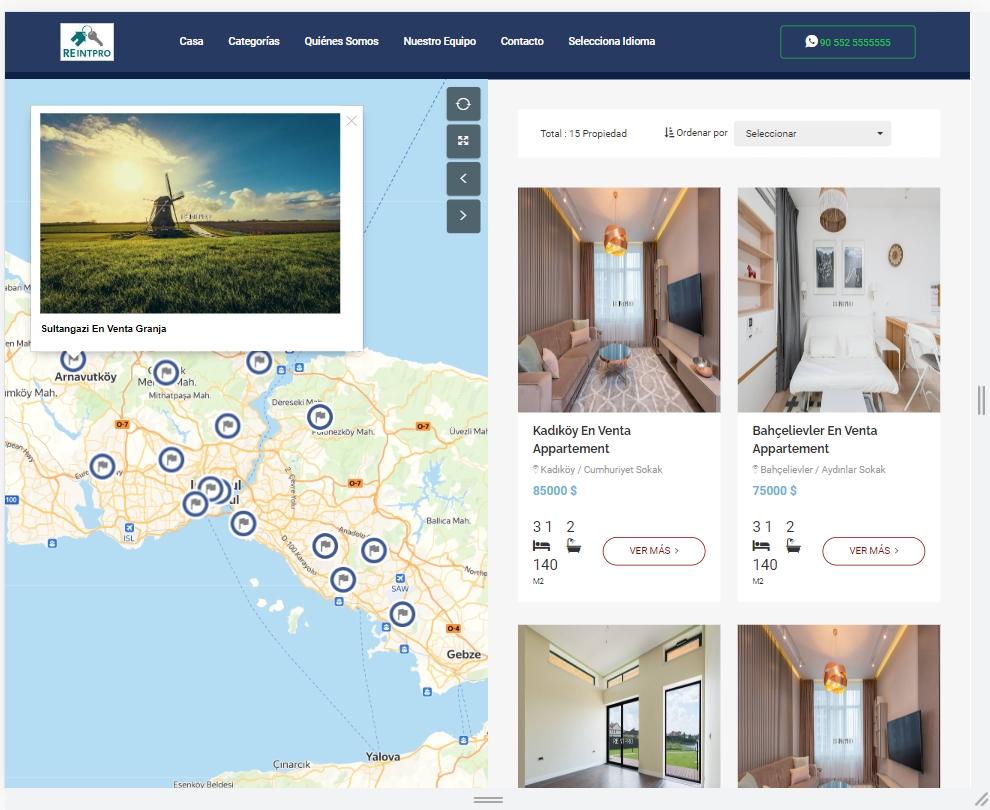Open the Seleccionar sort dropdown
The height and width of the screenshot is (810, 990).
tap(812, 133)
